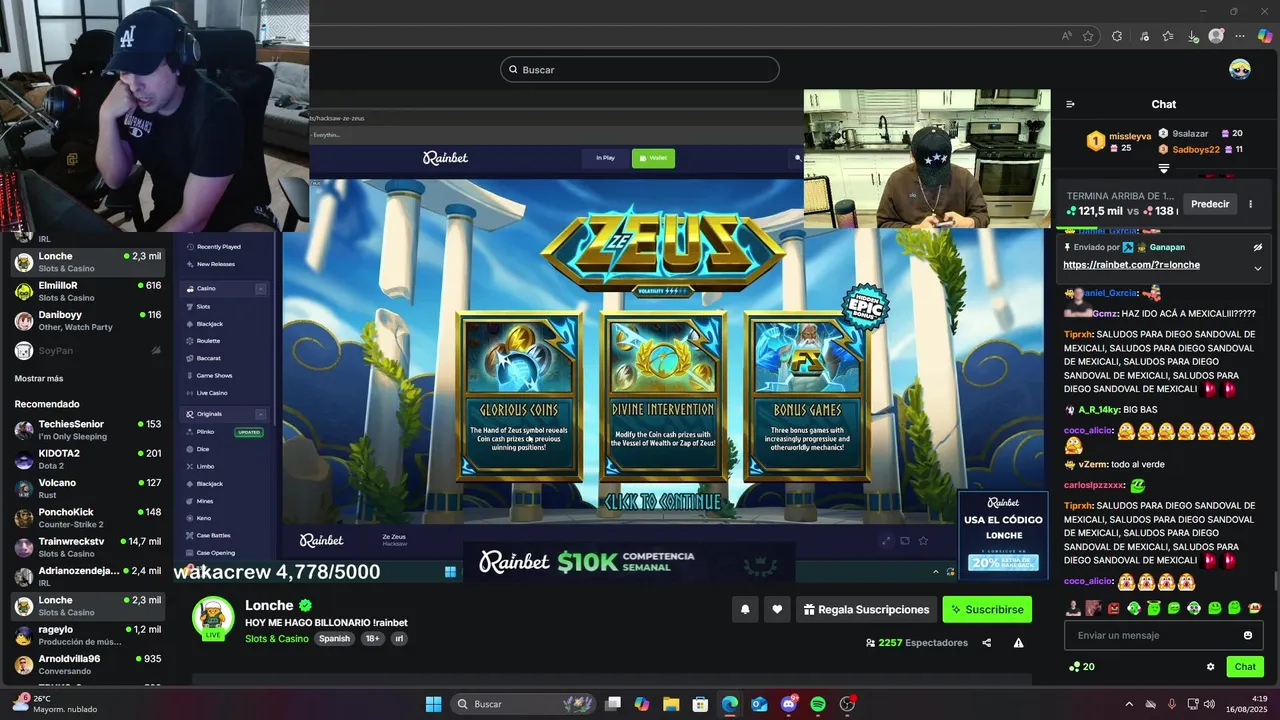Open ElmiilloR channel in the sidebar

pyautogui.click(x=88, y=291)
